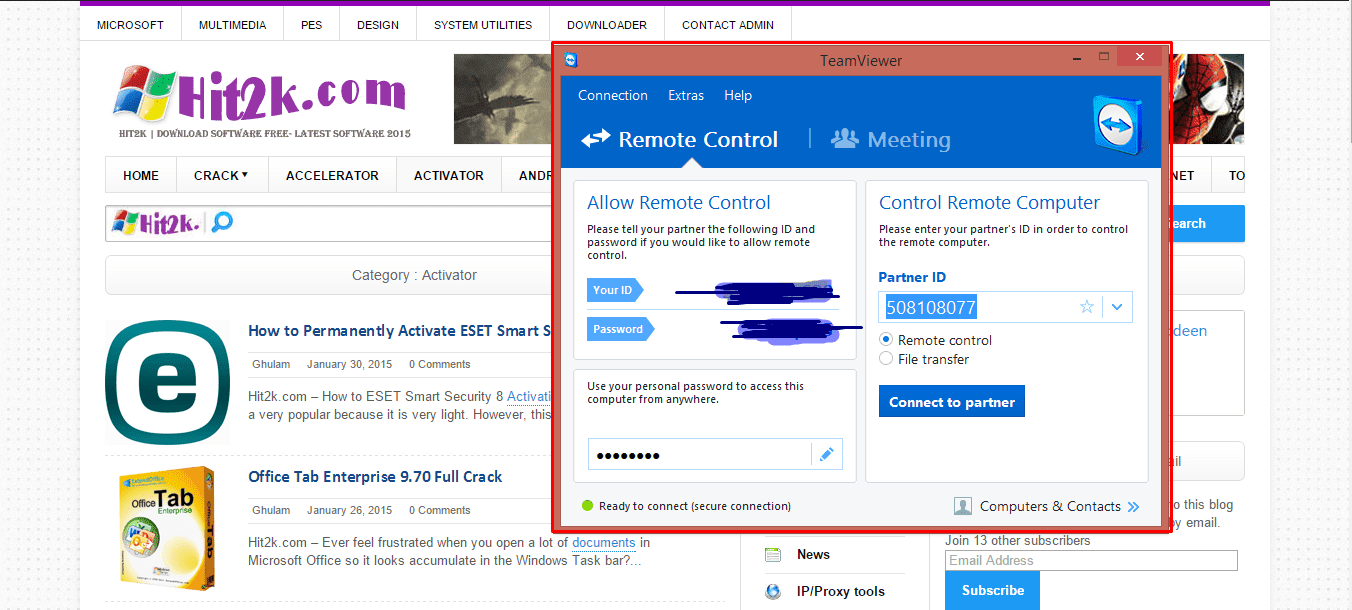Click the Connect to partner button
The image size is (1352, 610).
pos(952,402)
